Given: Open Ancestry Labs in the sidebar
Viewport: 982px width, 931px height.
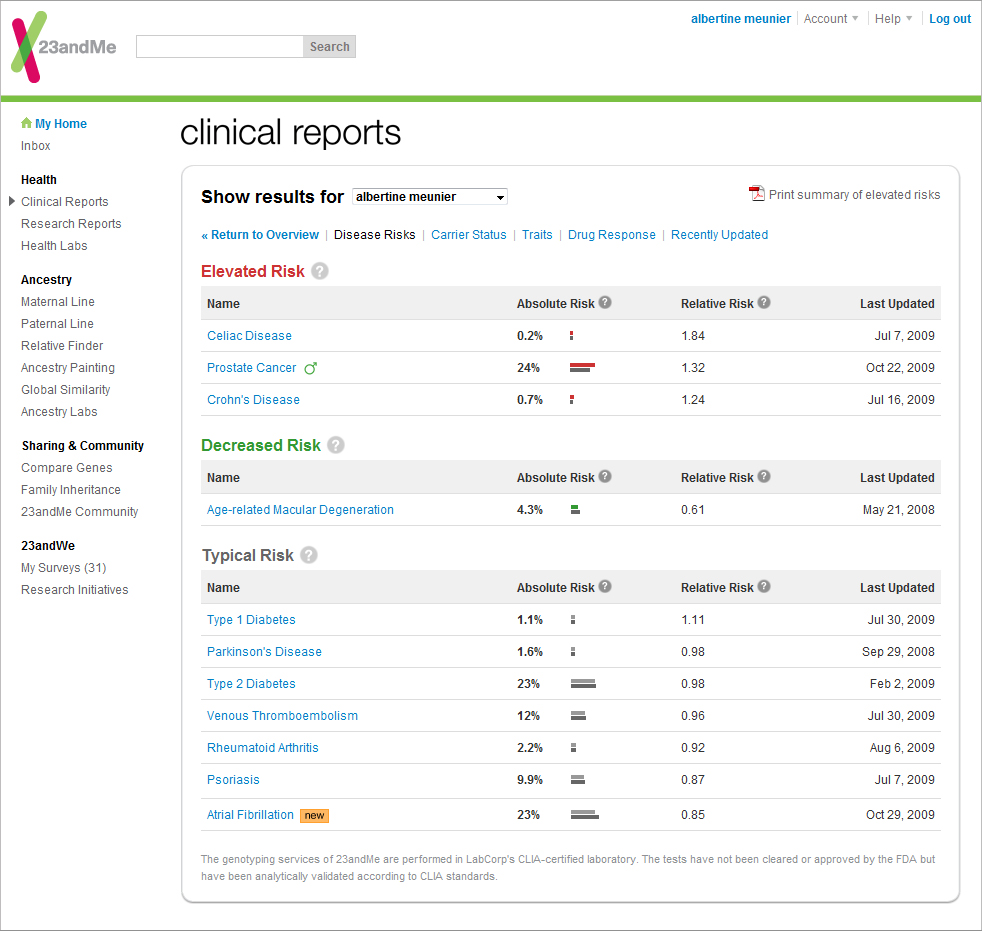Looking at the screenshot, I should 59,411.
